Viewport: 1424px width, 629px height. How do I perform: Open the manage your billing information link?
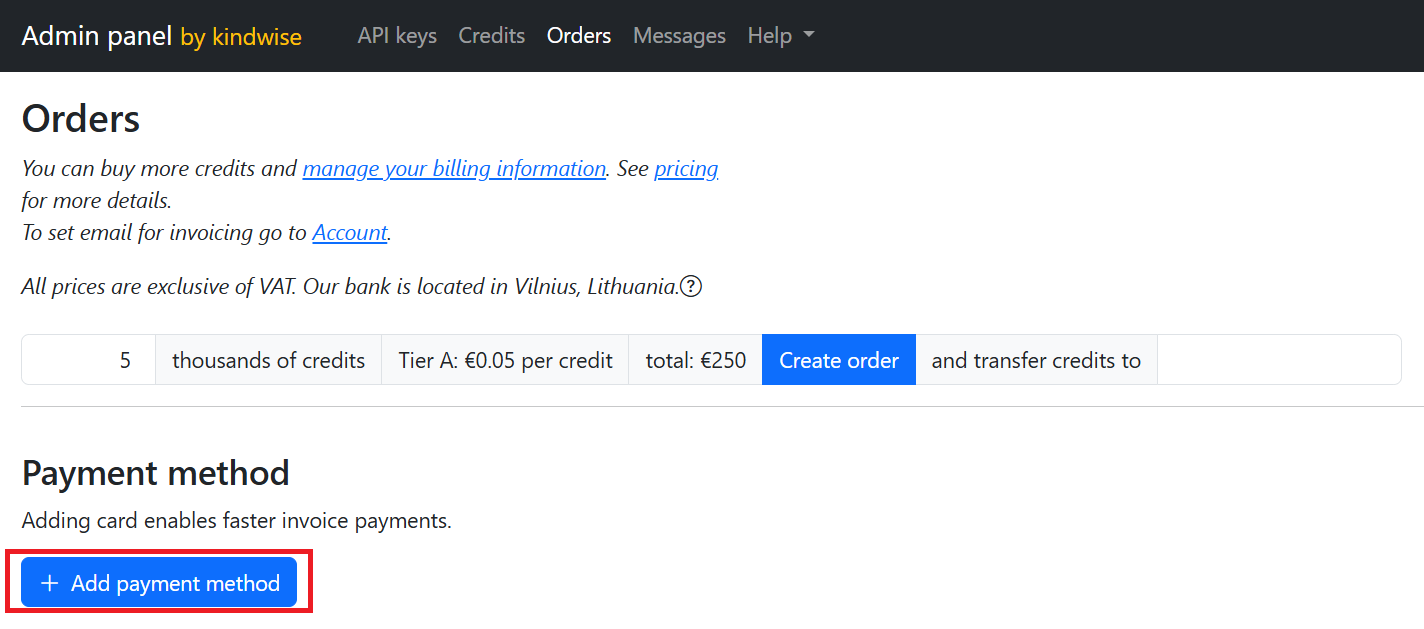point(453,169)
